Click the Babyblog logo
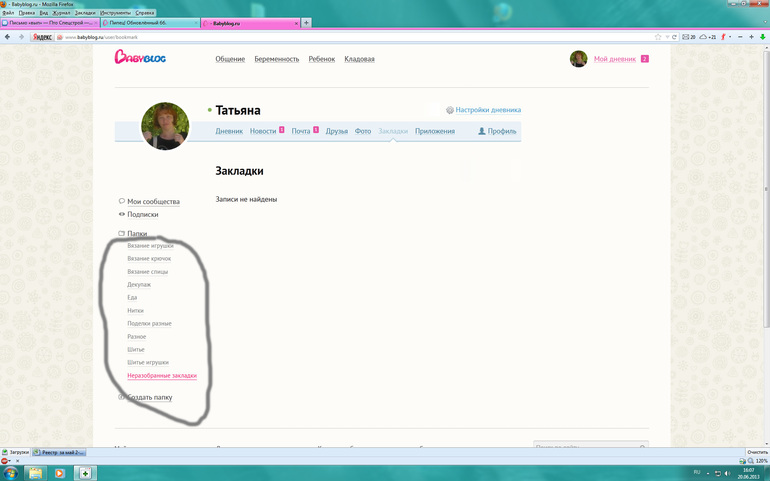Screen dimensions: 770x481 coord(140,58)
